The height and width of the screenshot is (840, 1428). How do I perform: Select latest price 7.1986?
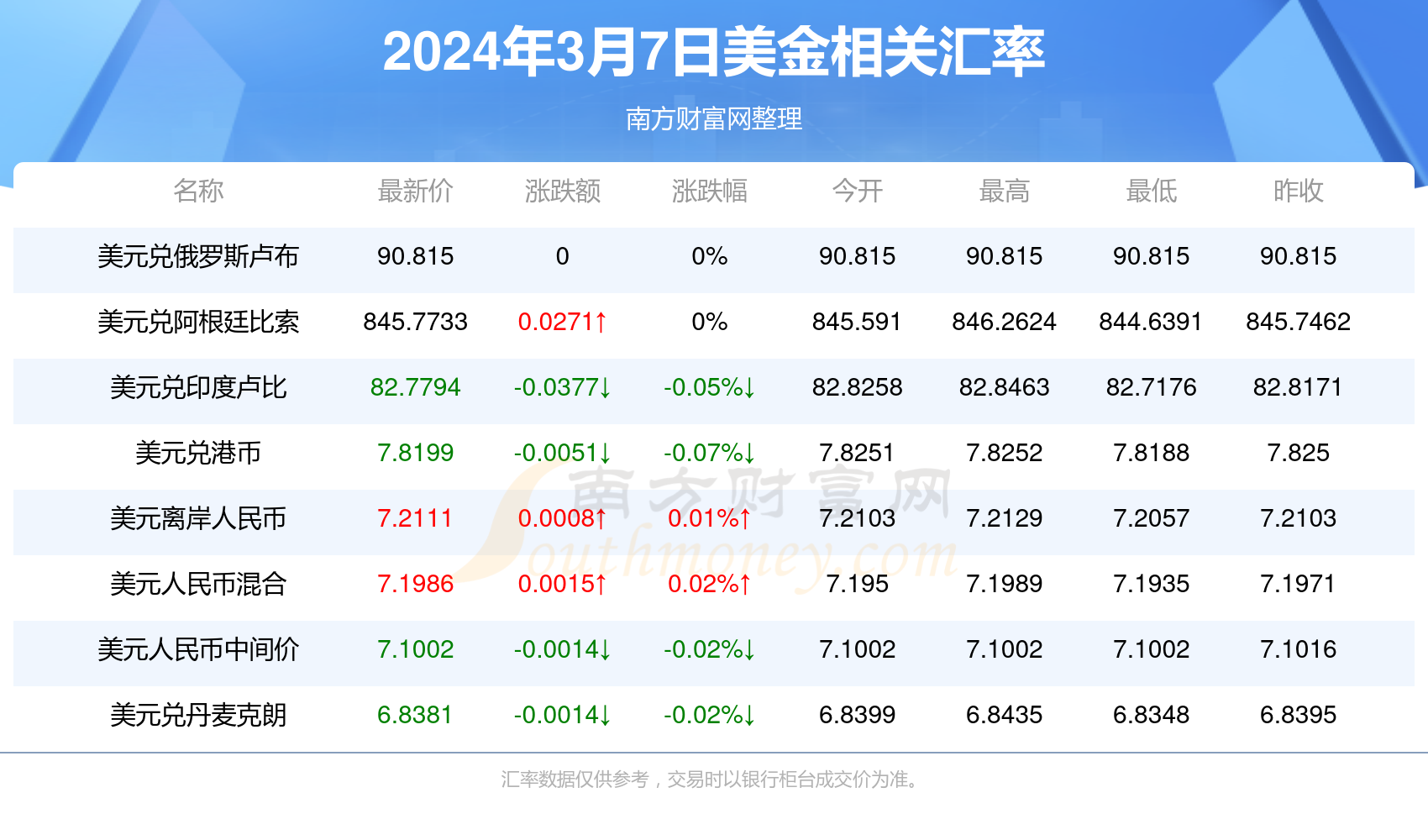point(415,584)
